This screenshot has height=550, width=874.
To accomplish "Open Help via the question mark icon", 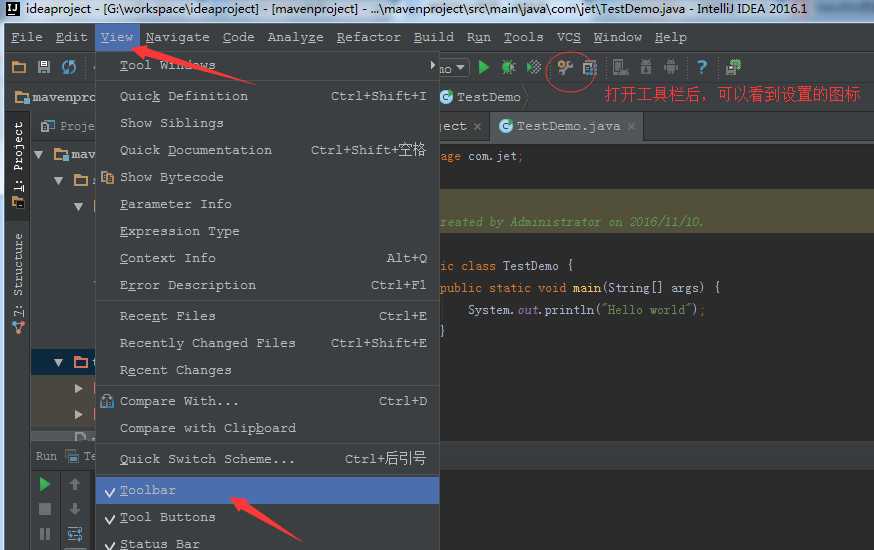I will click(x=702, y=67).
